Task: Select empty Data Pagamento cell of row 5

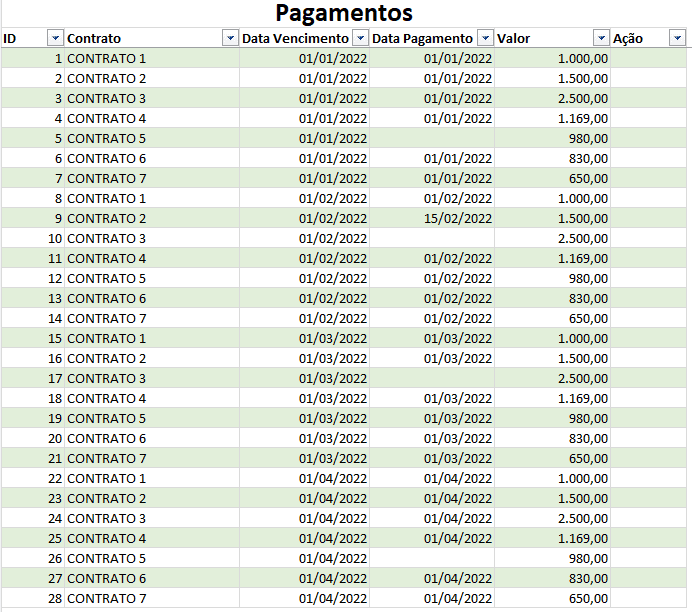Action: (432, 139)
